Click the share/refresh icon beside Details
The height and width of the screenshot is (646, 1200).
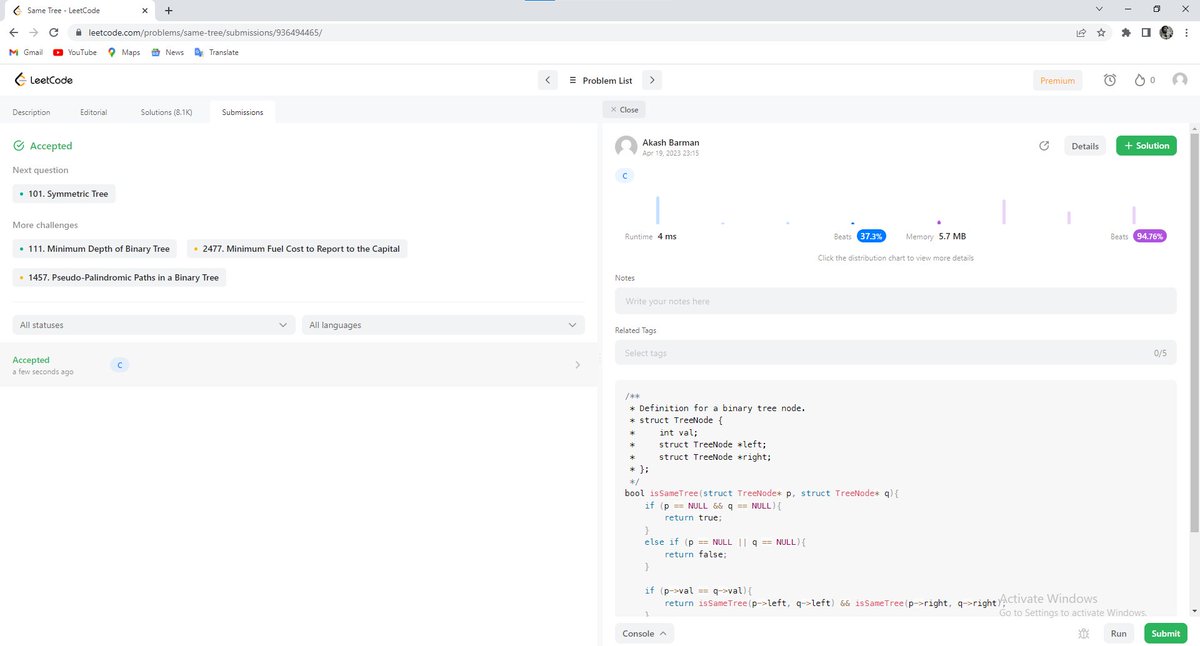click(1044, 146)
